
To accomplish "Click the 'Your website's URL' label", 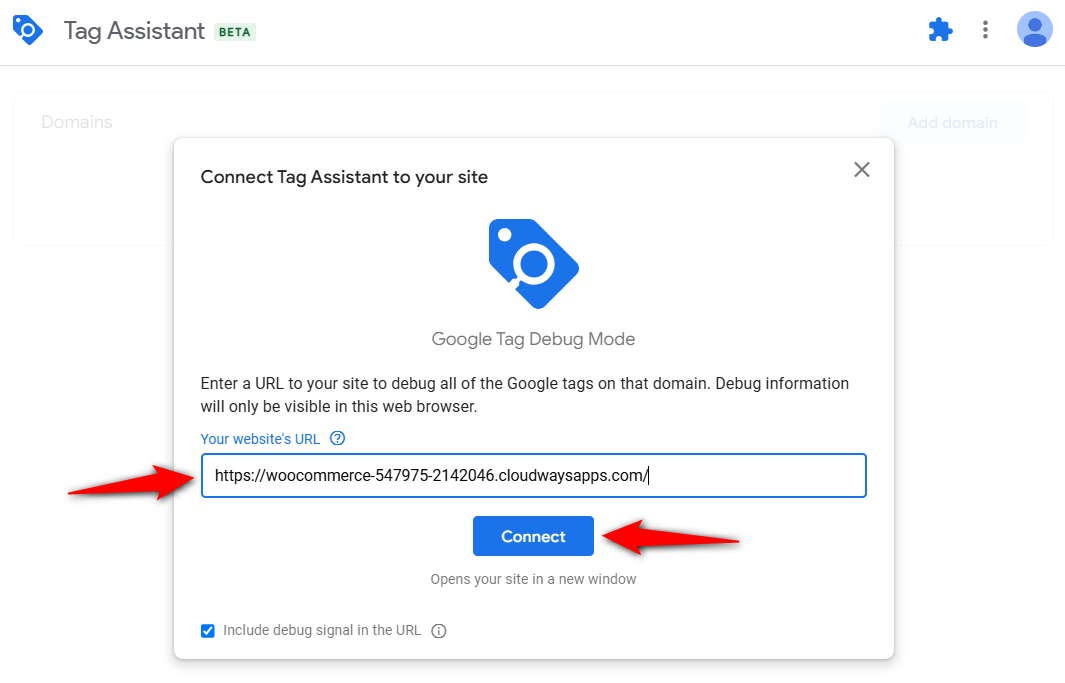I will (260, 439).
